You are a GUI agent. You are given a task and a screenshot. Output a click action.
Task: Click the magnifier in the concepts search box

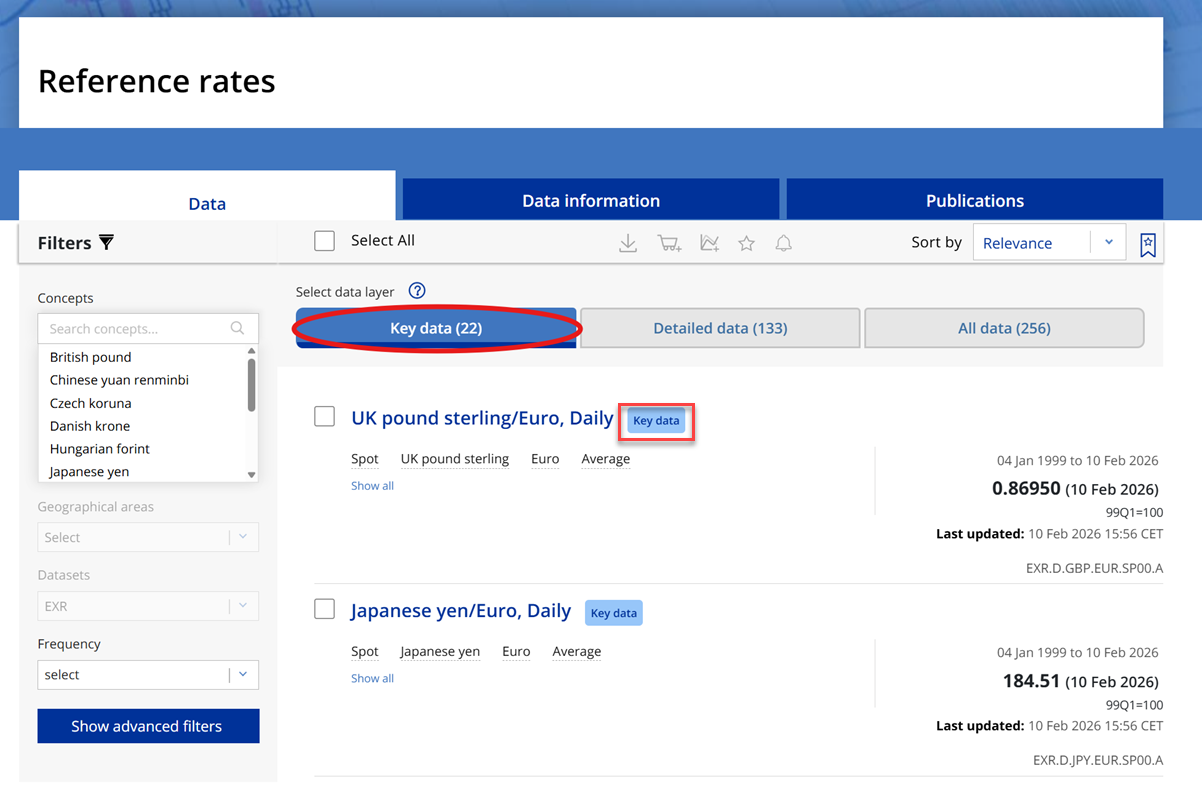tap(237, 328)
